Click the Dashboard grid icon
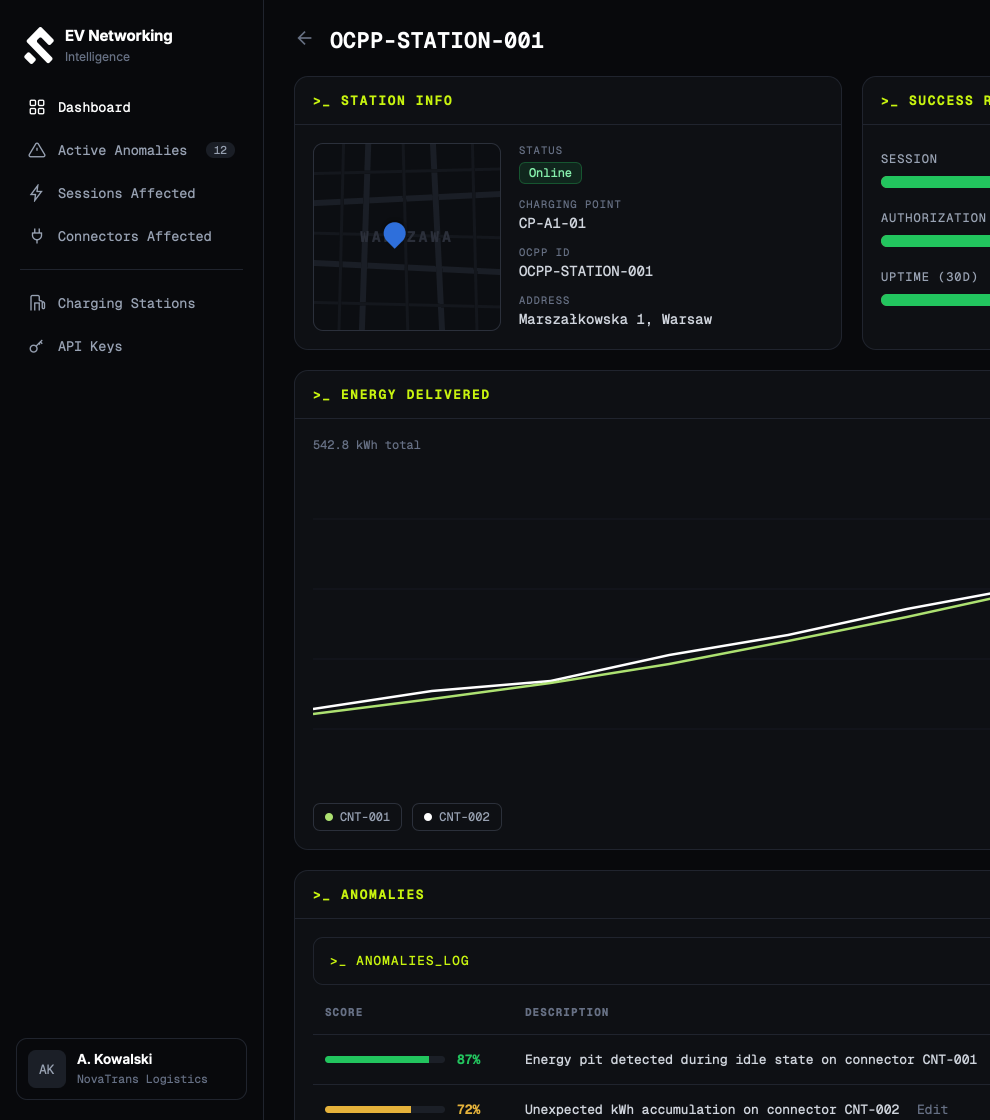990x1120 pixels. [37, 107]
